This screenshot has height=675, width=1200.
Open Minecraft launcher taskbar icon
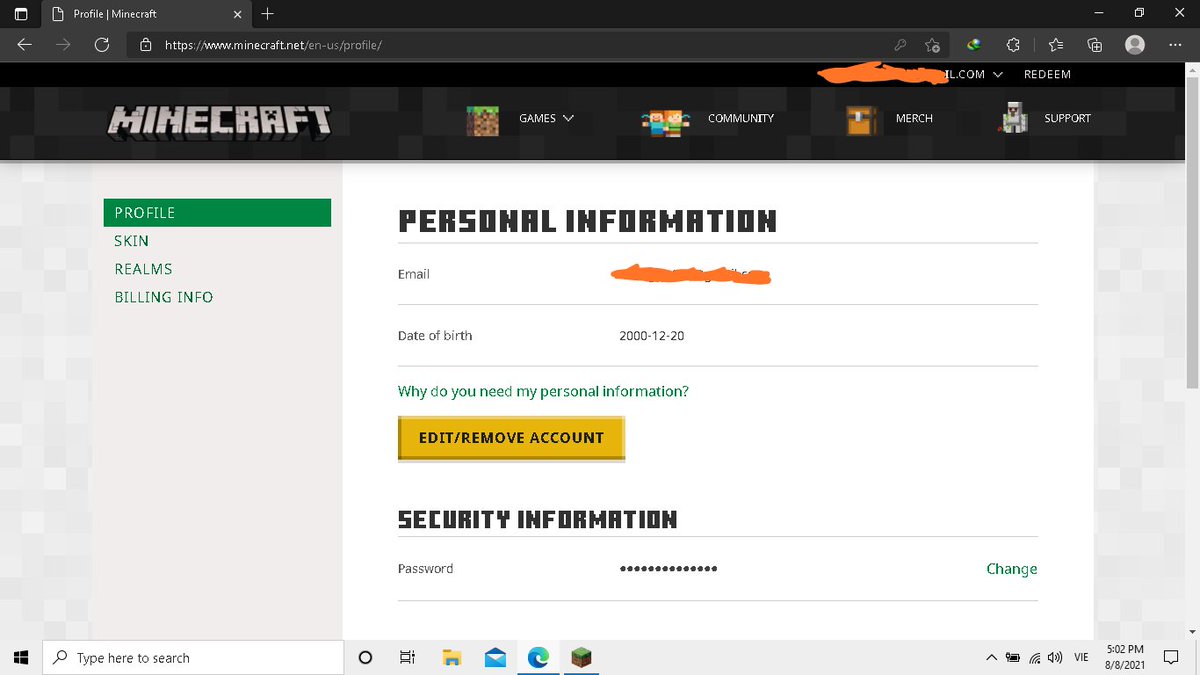point(581,657)
